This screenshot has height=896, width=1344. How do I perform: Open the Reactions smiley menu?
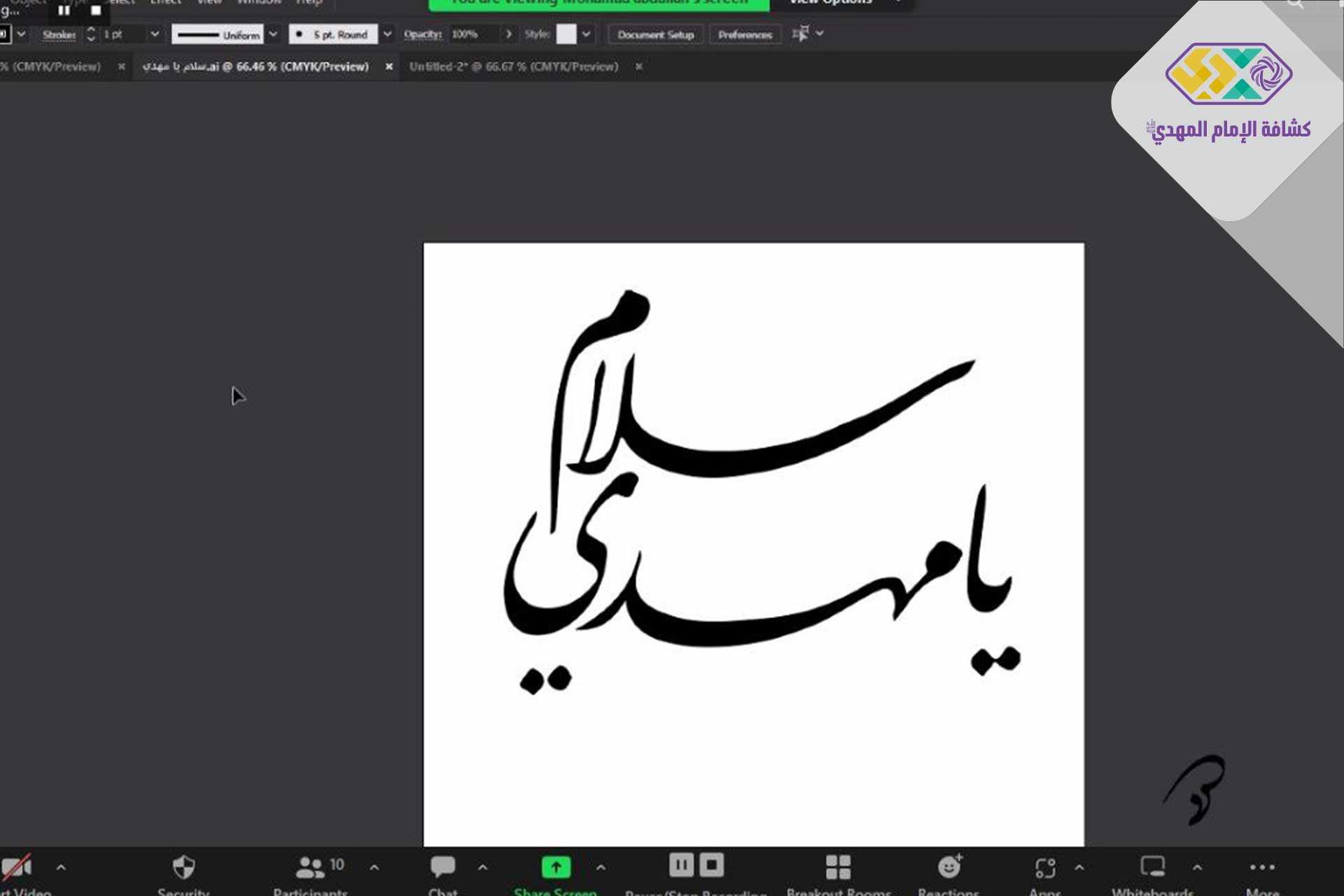coord(949,867)
